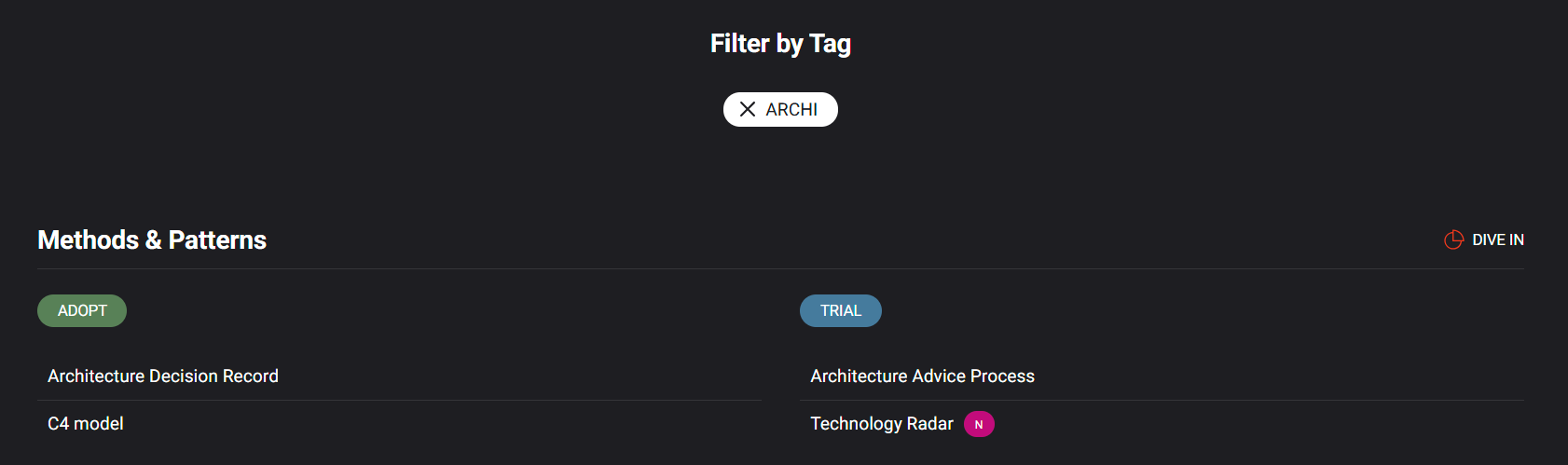Image resolution: width=1568 pixels, height=465 pixels.
Task: Open the C4 model entry
Action: pyautogui.click(x=400, y=424)
